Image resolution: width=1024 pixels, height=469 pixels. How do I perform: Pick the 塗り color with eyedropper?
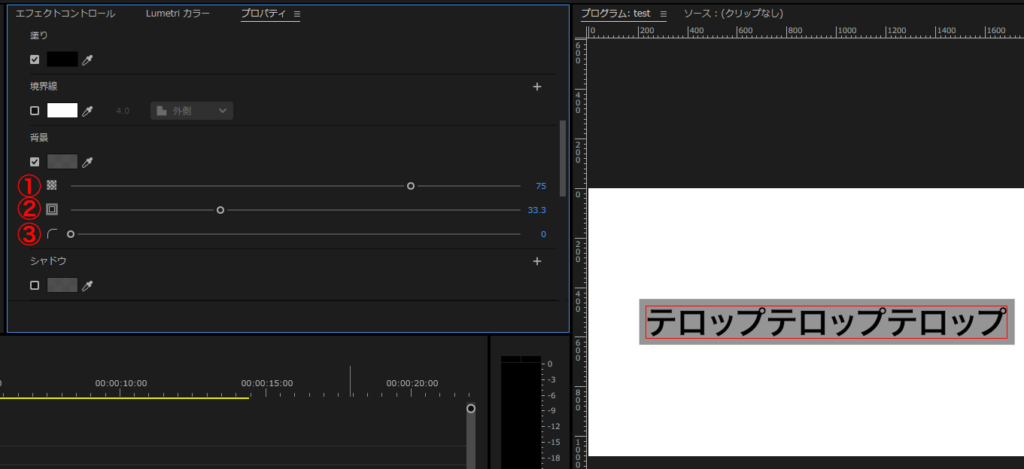coord(88,59)
